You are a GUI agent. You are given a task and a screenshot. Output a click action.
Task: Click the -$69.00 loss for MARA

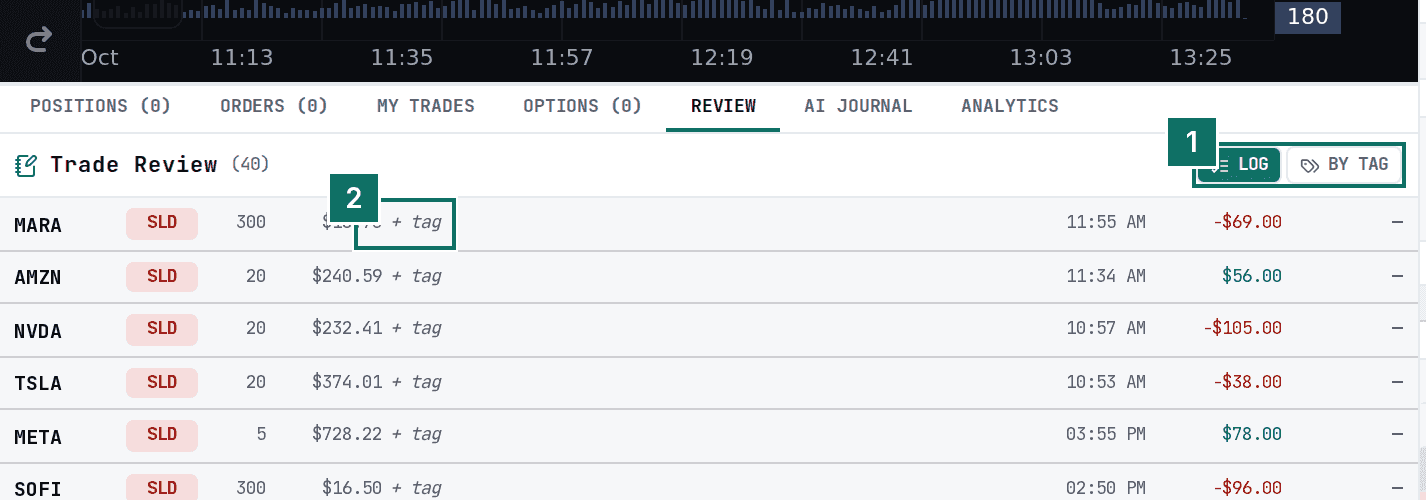[1247, 222]
